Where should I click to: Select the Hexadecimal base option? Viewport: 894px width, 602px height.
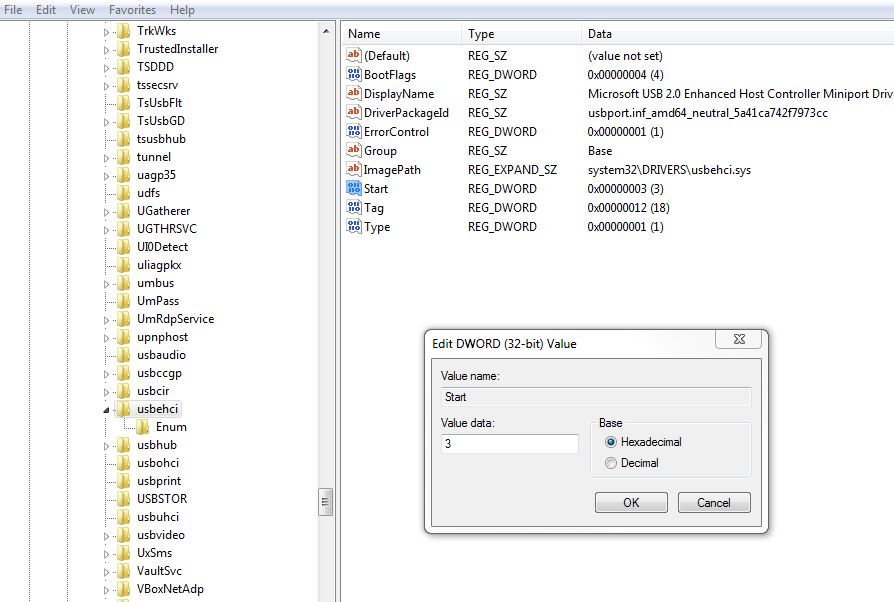coord(611,442)
